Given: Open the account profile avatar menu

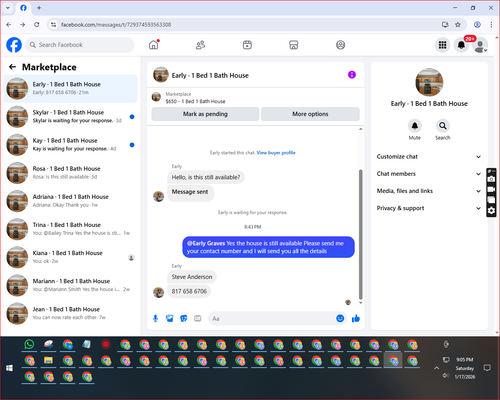Looking at the screenshot, I should click(x=480, y=45).
